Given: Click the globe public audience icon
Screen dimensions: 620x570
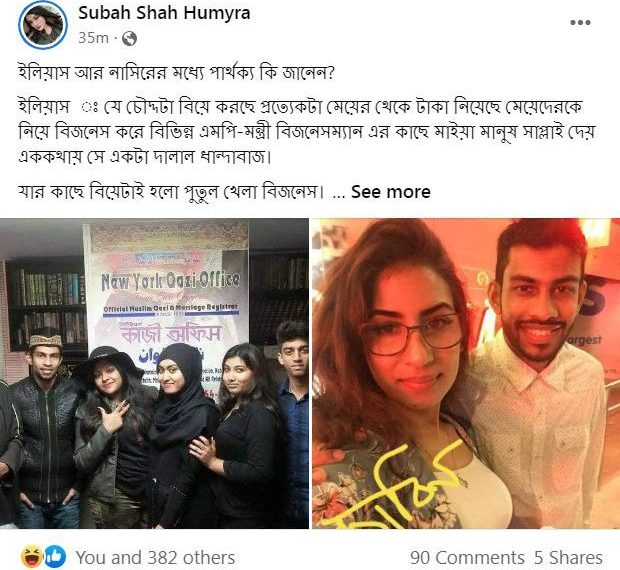Looking at the screenshot, I should 129,38.
